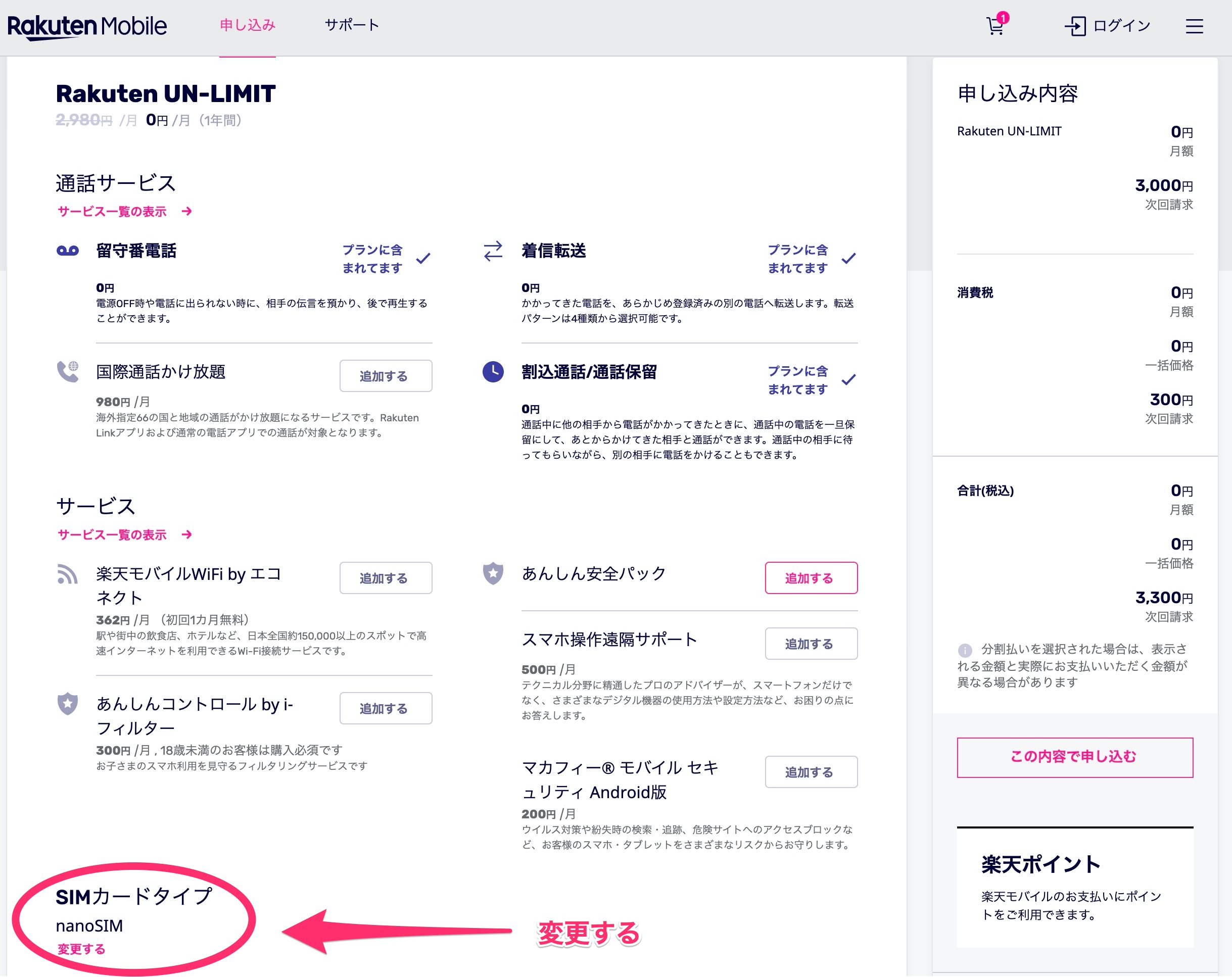Image resolution: width=1232 pixels, height=977 pixels.
Task: Click the 980円/月 price text
Action: pos(123,402)
